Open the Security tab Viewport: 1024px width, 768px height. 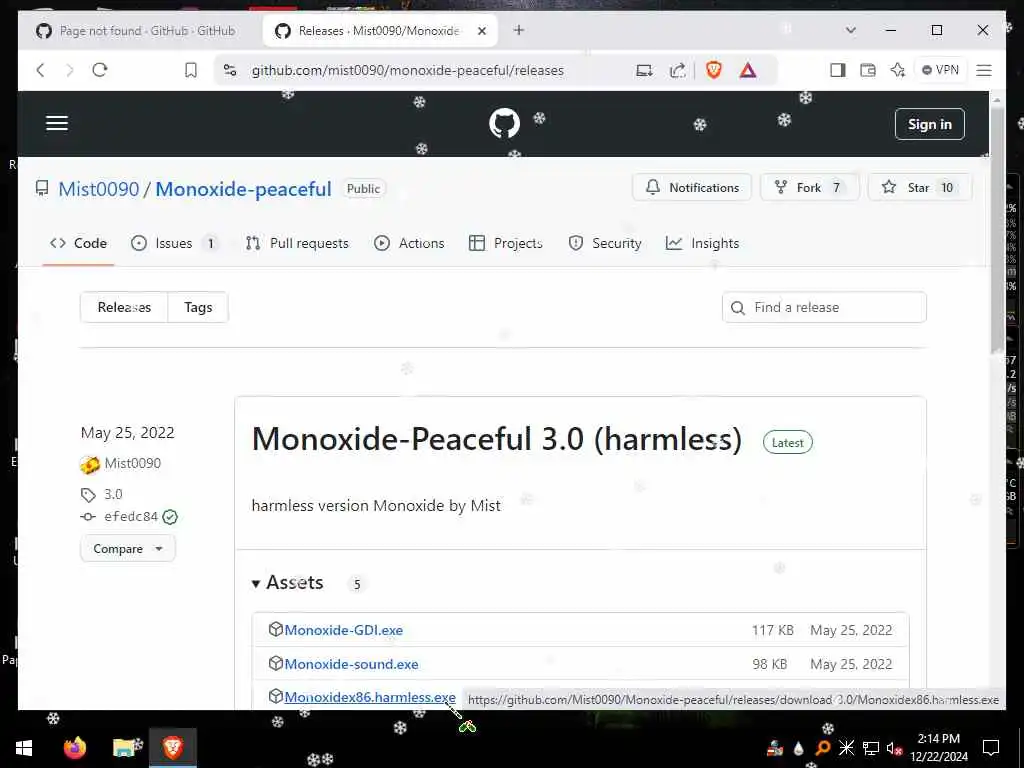click(605, 243)
